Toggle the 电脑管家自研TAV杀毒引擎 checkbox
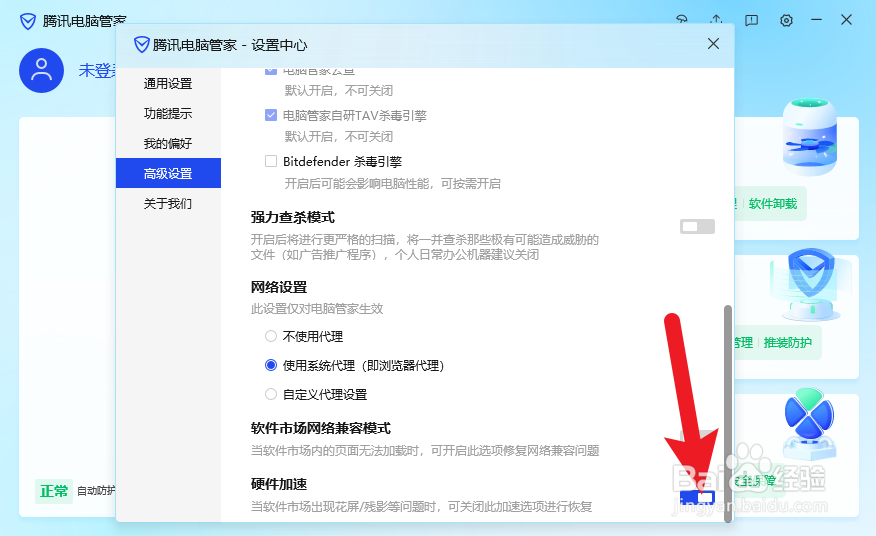This screenshot has width=876, height=536. pyautogui.click(x=271, y=115)
